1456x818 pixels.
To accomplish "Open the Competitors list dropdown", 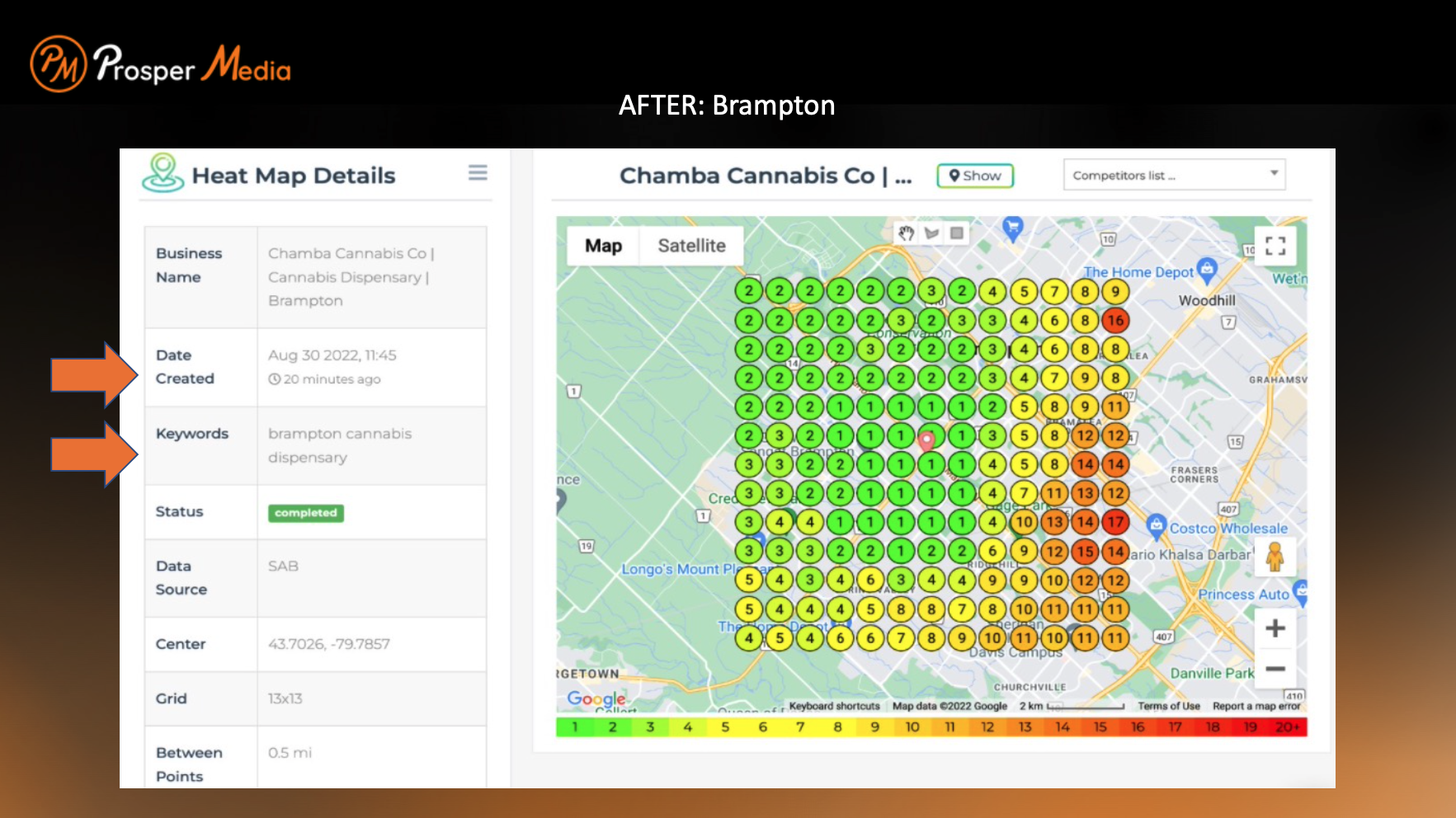I will (x=1174, y=175).
